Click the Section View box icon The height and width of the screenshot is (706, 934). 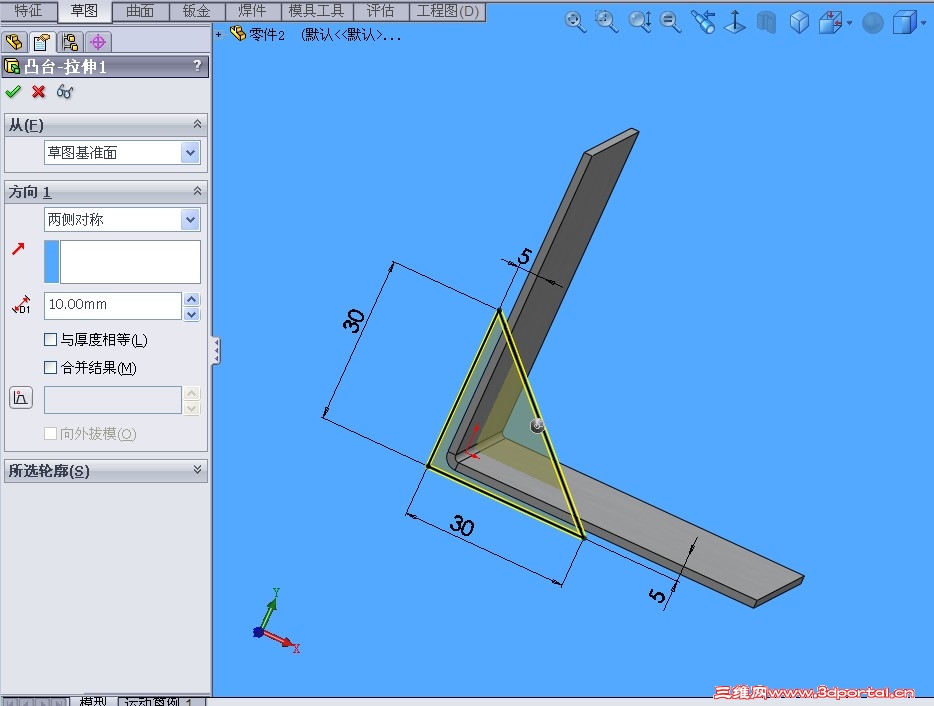click(x=904, y=23)
